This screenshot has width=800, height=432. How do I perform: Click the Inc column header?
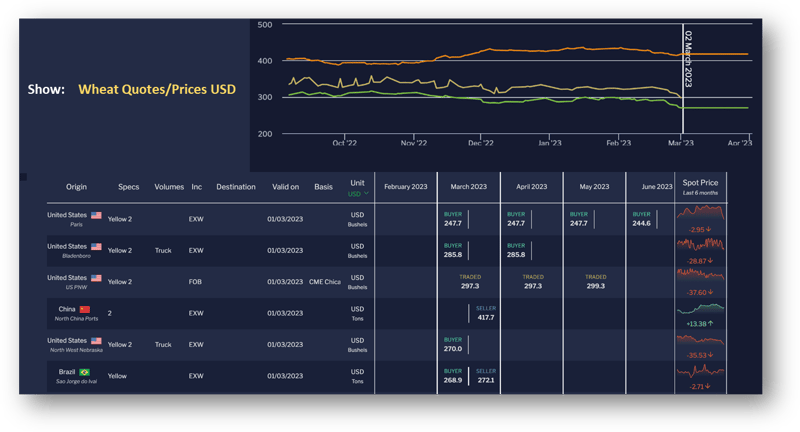click(x=196, y=187)
